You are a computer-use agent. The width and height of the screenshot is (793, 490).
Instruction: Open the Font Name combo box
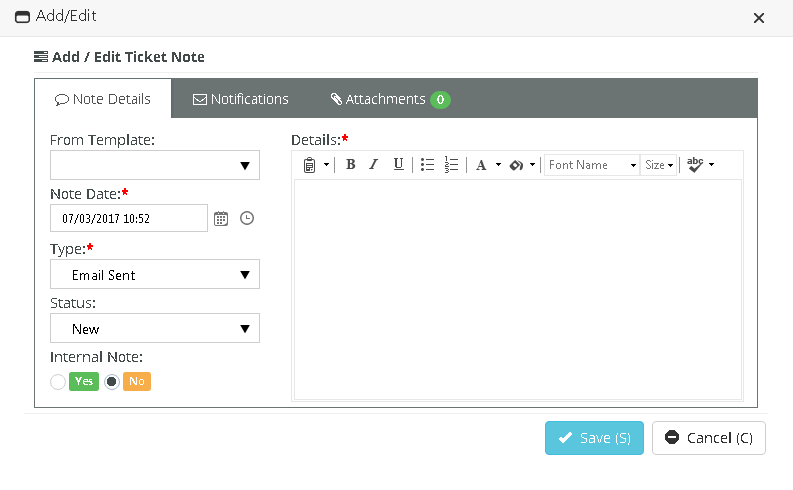pyautogui.click(x=591, y=165)
